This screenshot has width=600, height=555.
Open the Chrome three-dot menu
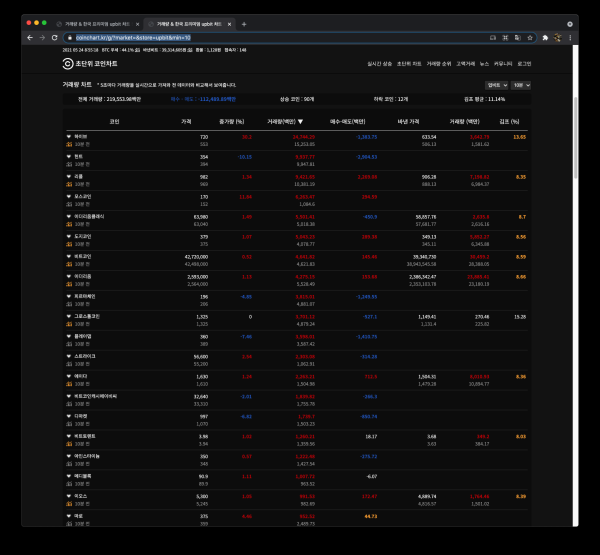[x=570, y=38]
